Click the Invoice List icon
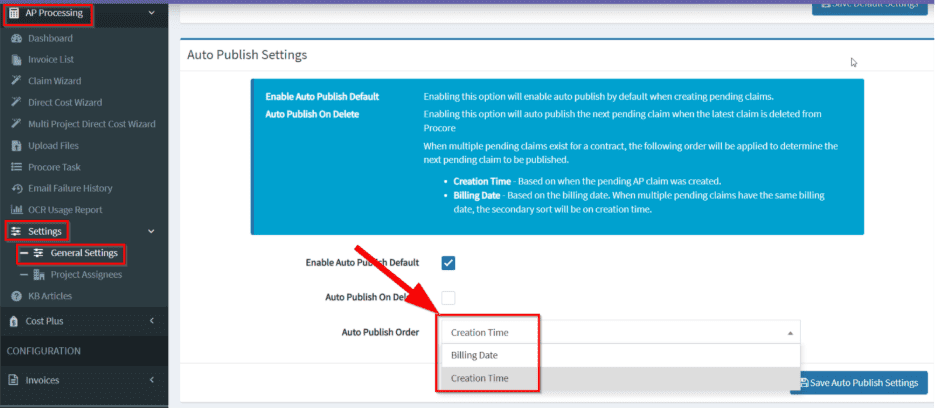Screen dimensions: 936x408 [16, 59]
